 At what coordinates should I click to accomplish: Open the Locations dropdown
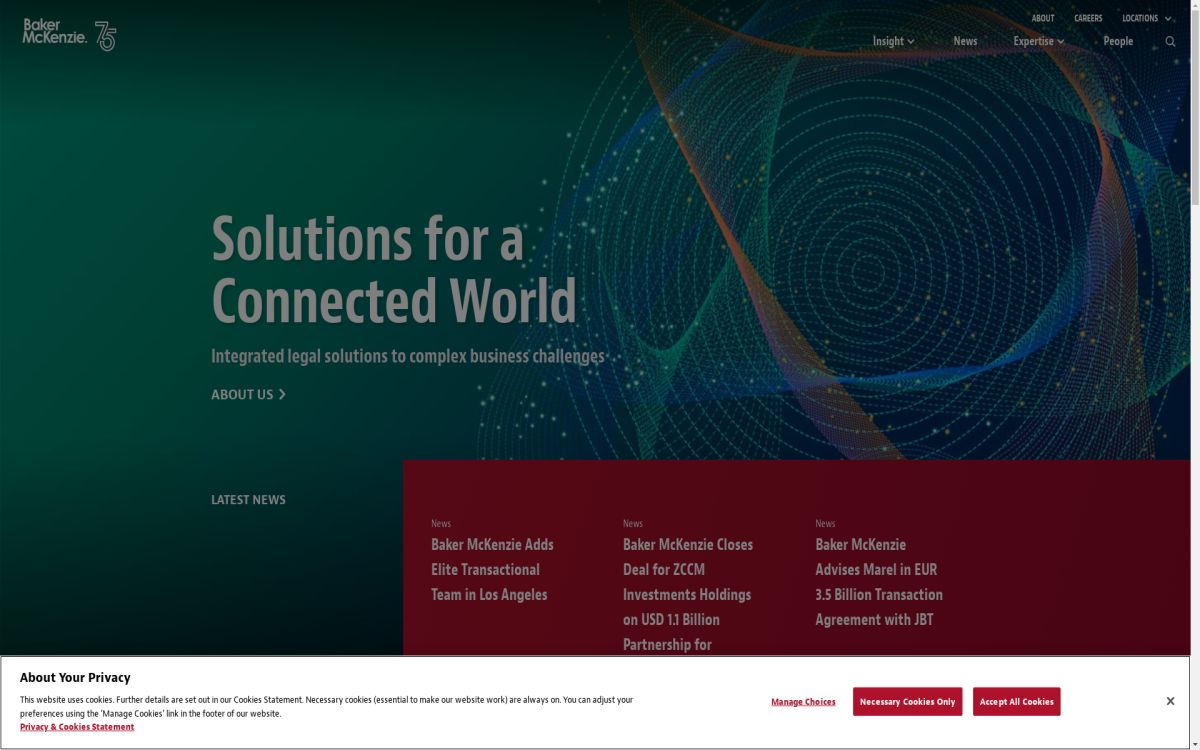pos(1145,18)
